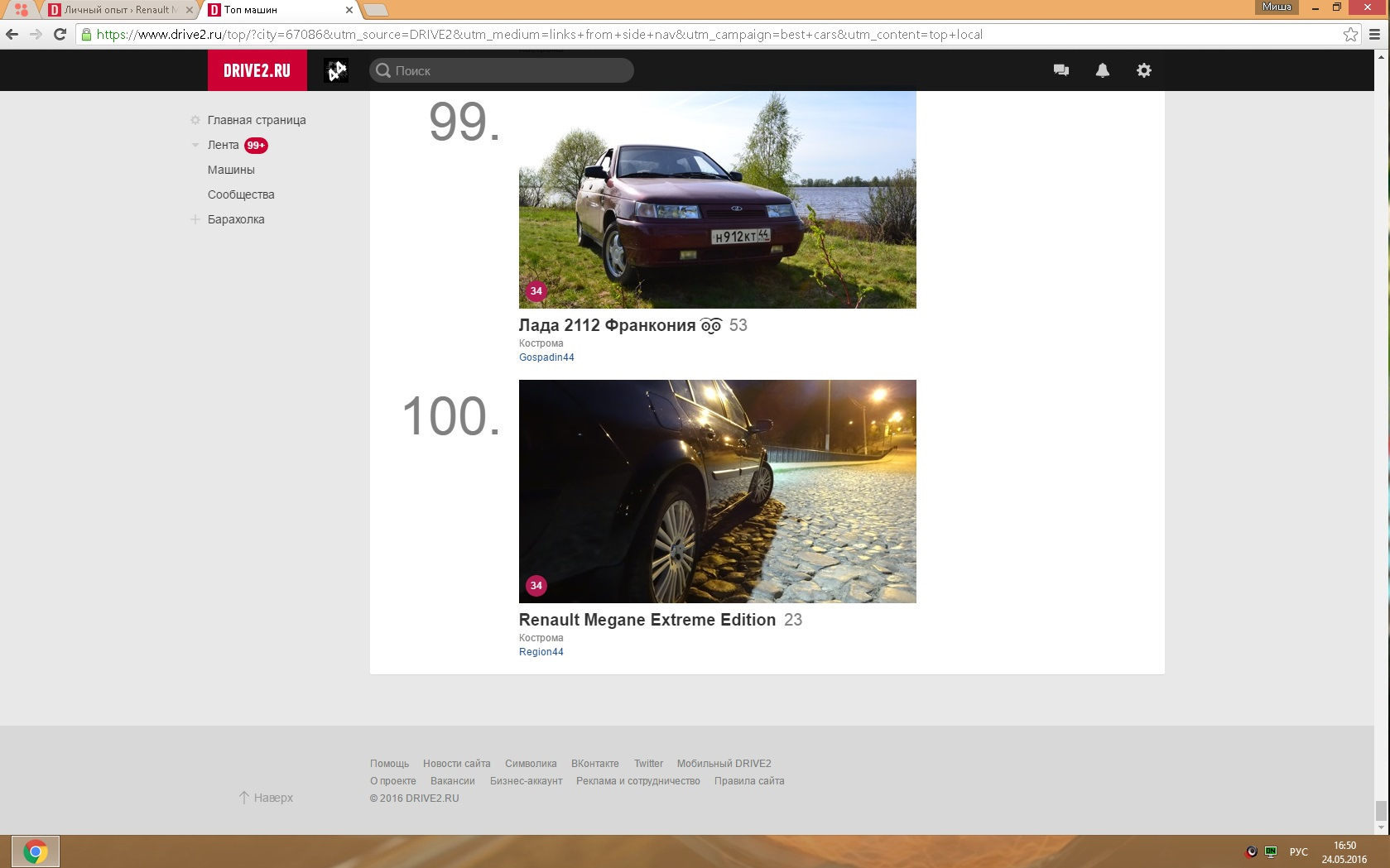Open Сообщества in the sidebar
1390x868 pixels.
[241, 194]
